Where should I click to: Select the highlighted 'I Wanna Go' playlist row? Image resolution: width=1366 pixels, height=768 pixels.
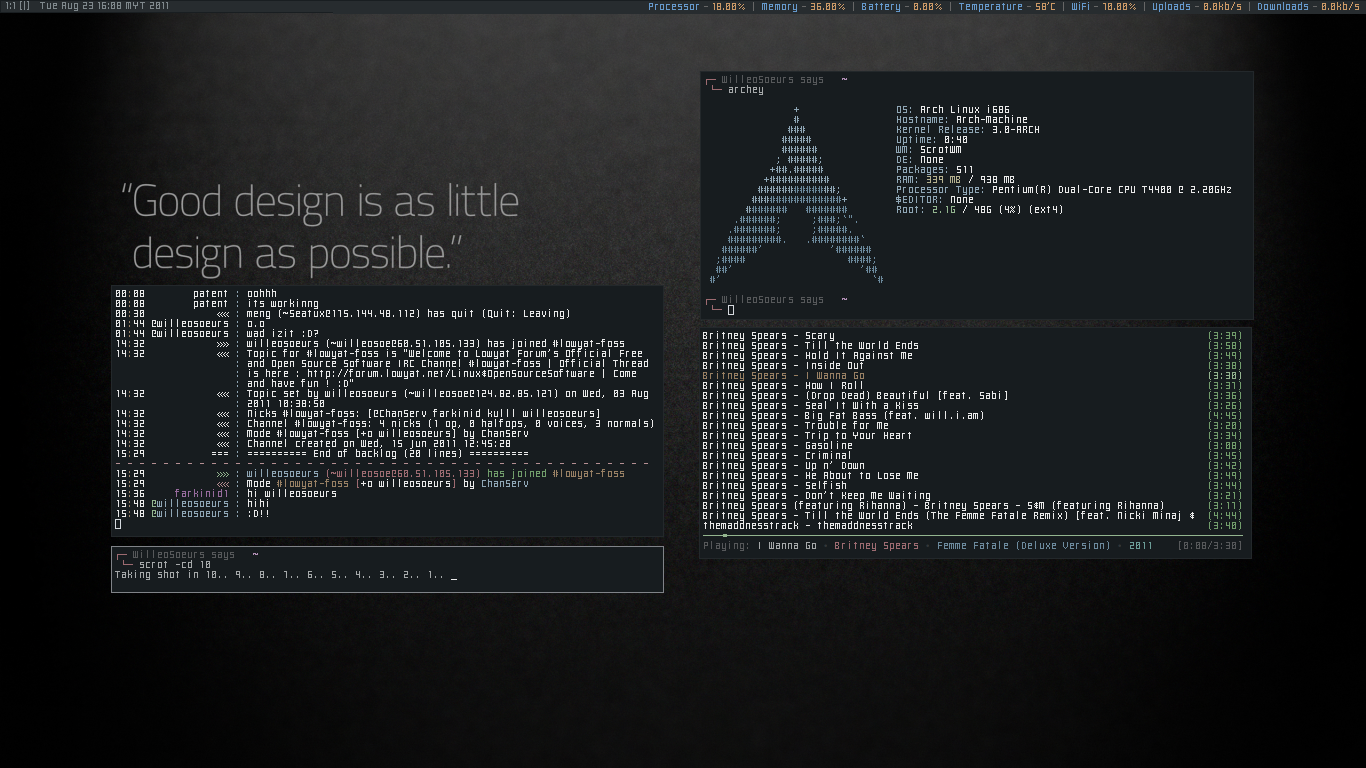pos(972,376)
